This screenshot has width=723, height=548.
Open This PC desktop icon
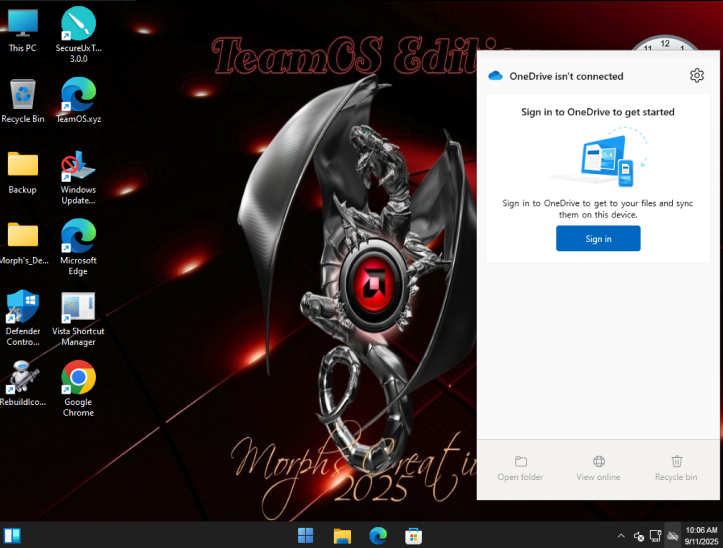click(x=23, y=30)
